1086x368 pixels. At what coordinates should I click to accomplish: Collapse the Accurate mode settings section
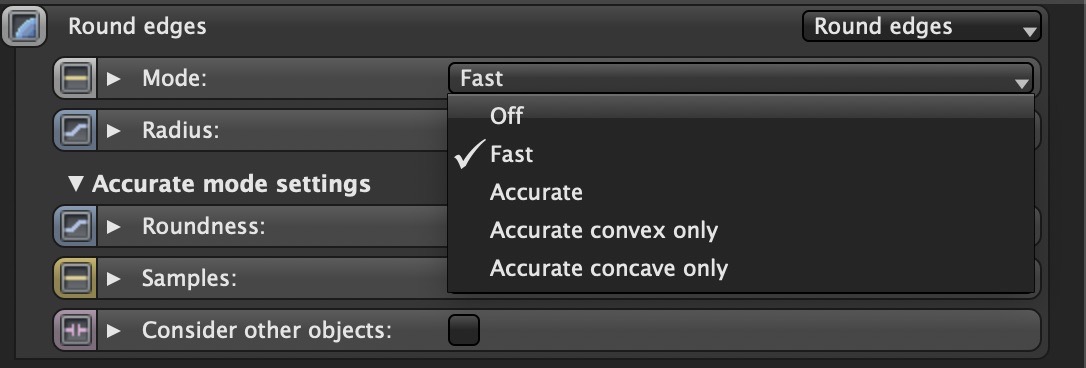pos(75,184)
